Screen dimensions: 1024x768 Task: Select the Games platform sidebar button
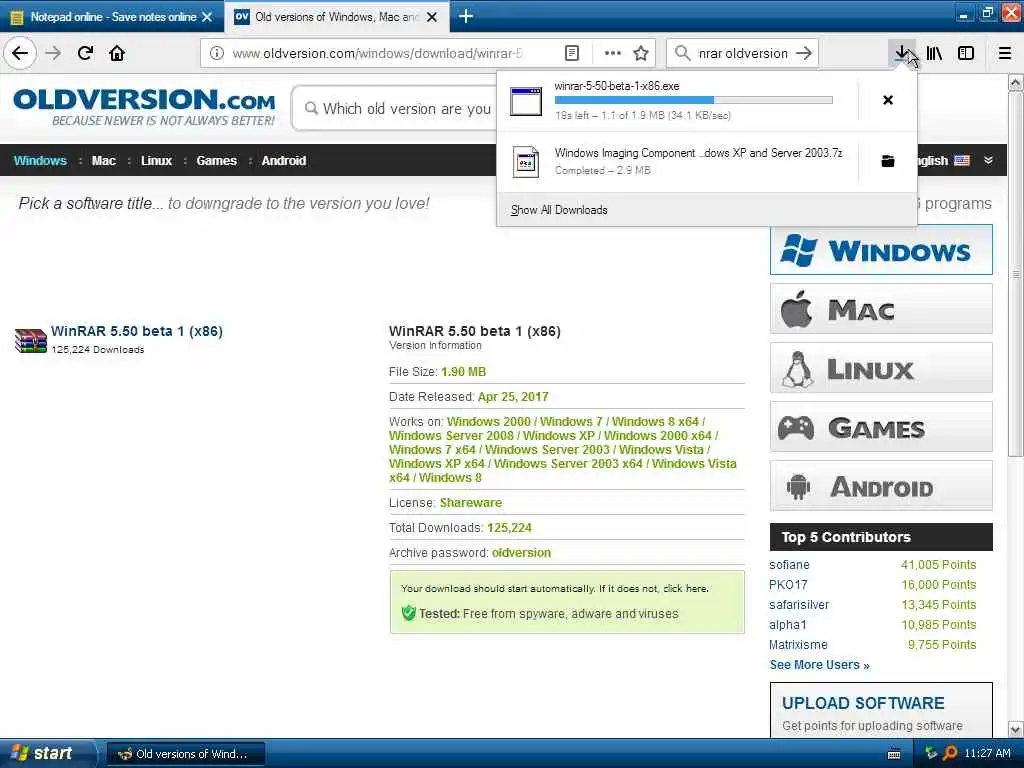(x=881, y=427)
